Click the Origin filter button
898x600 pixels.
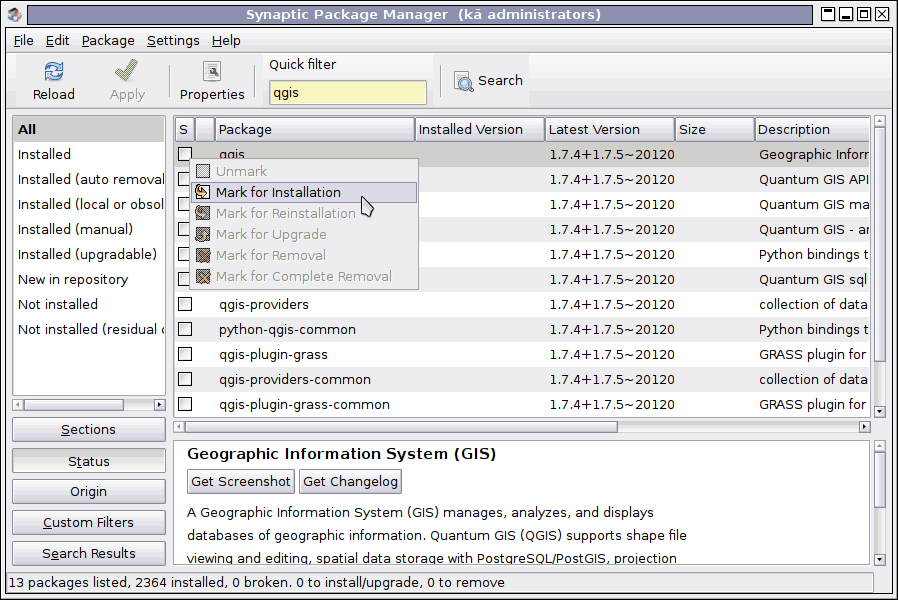89,491
